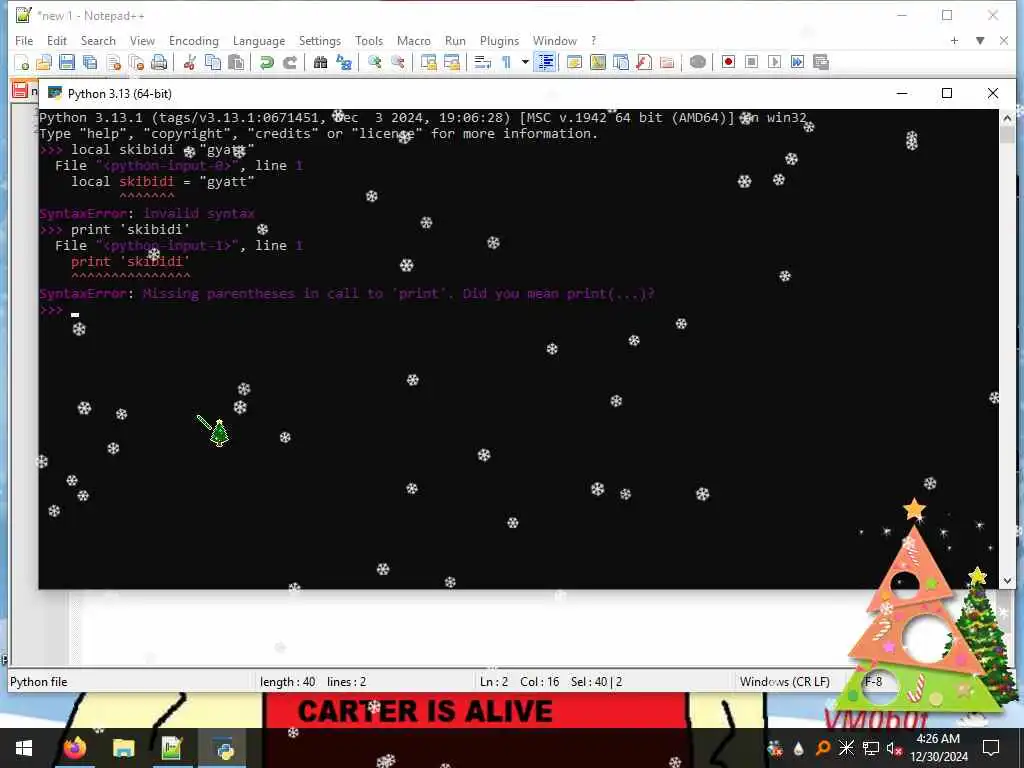The width and height of the screenshot is (1024, 768).
Task: Open the Macro menu
Action: [x=414, y=40]
